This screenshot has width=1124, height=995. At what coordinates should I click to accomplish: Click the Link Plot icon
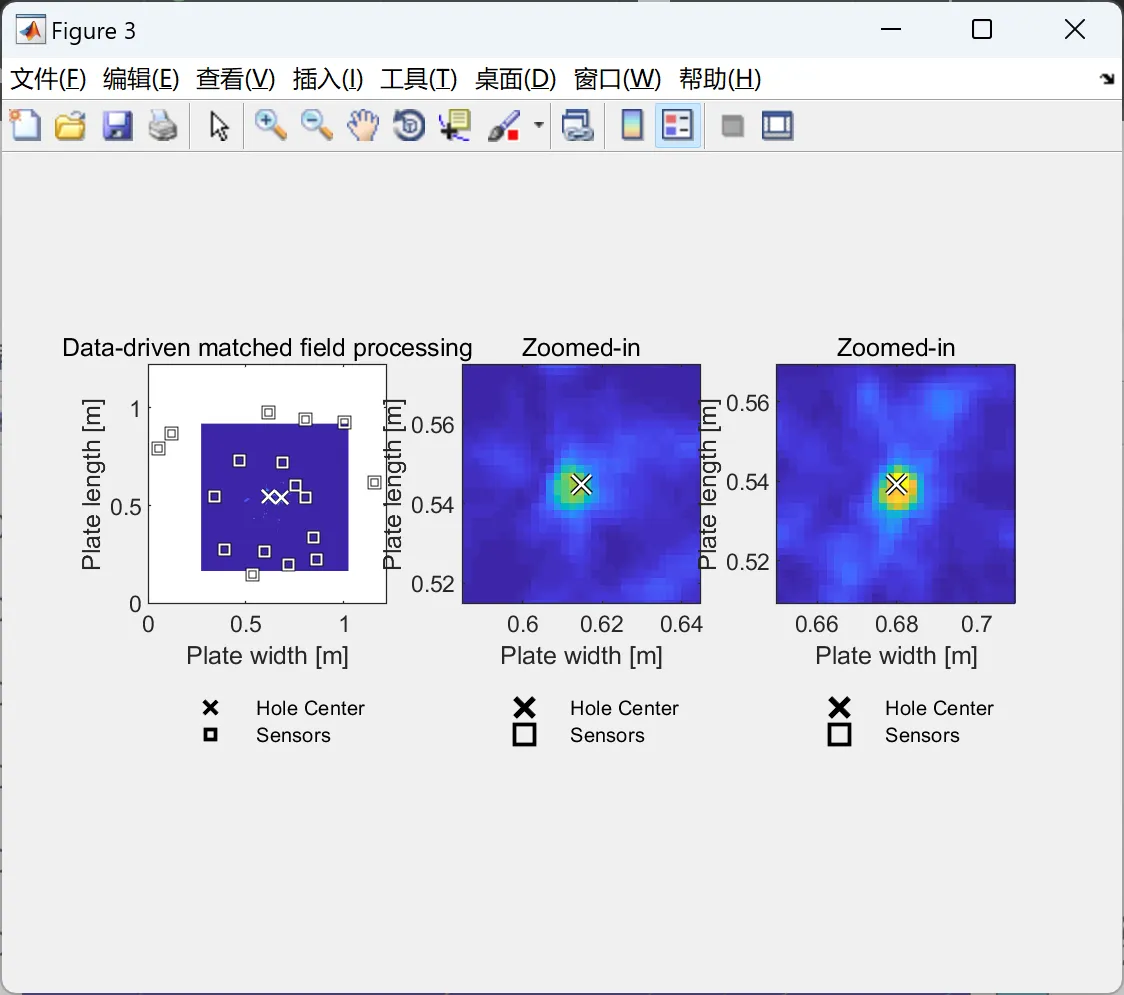tap(578, 126)
